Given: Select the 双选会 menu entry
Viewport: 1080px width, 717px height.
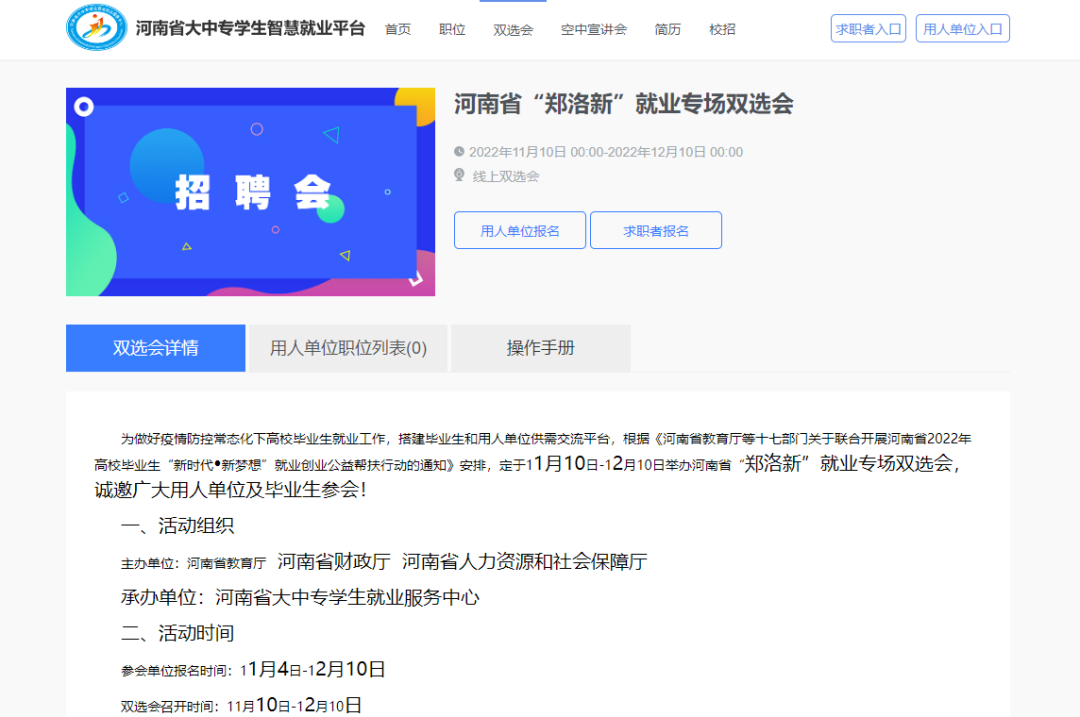Looking at the screenshot, I should pos(513,29).
